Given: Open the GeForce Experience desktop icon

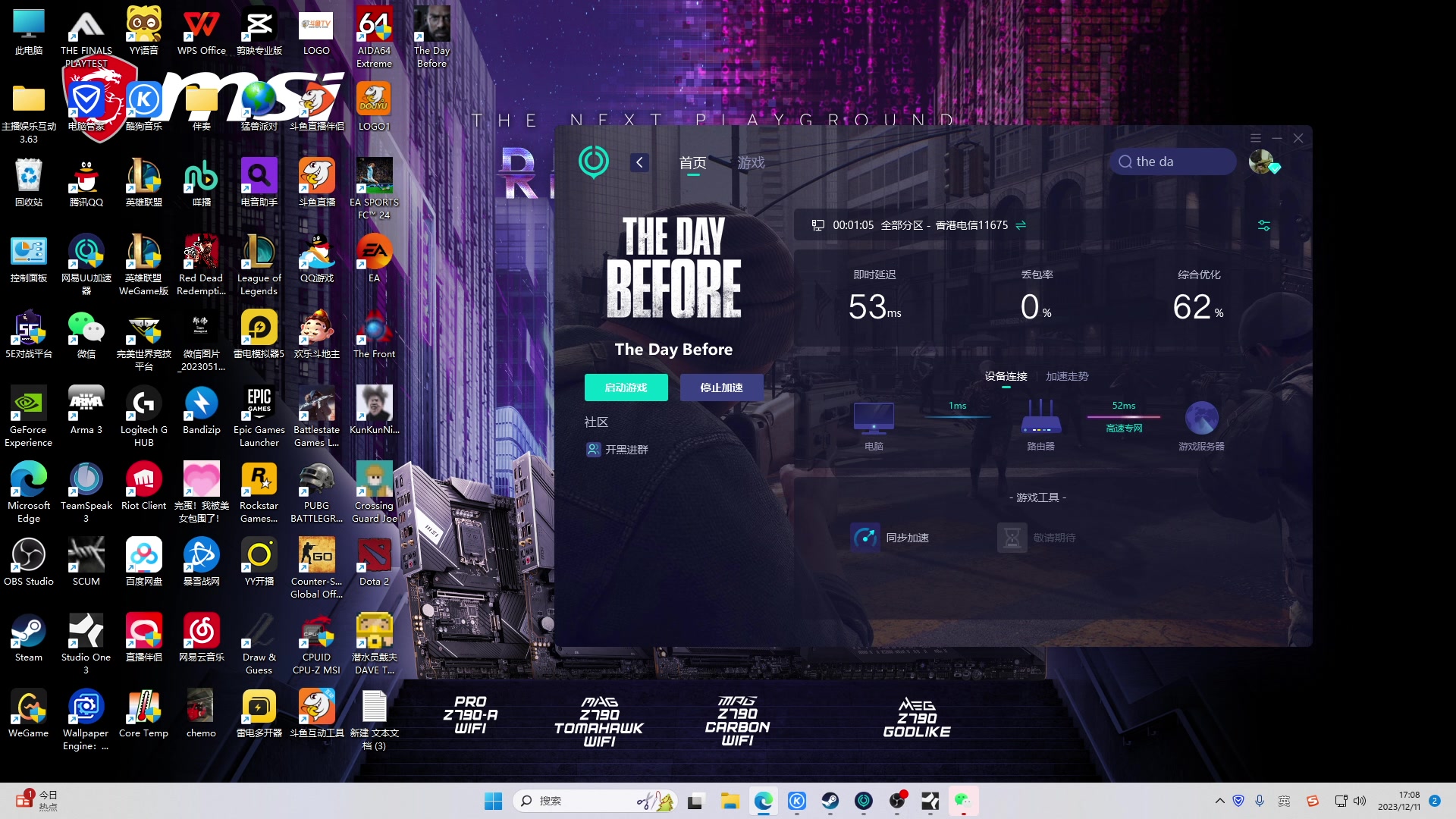Looking at the screenshot, I should pos(29,416).
